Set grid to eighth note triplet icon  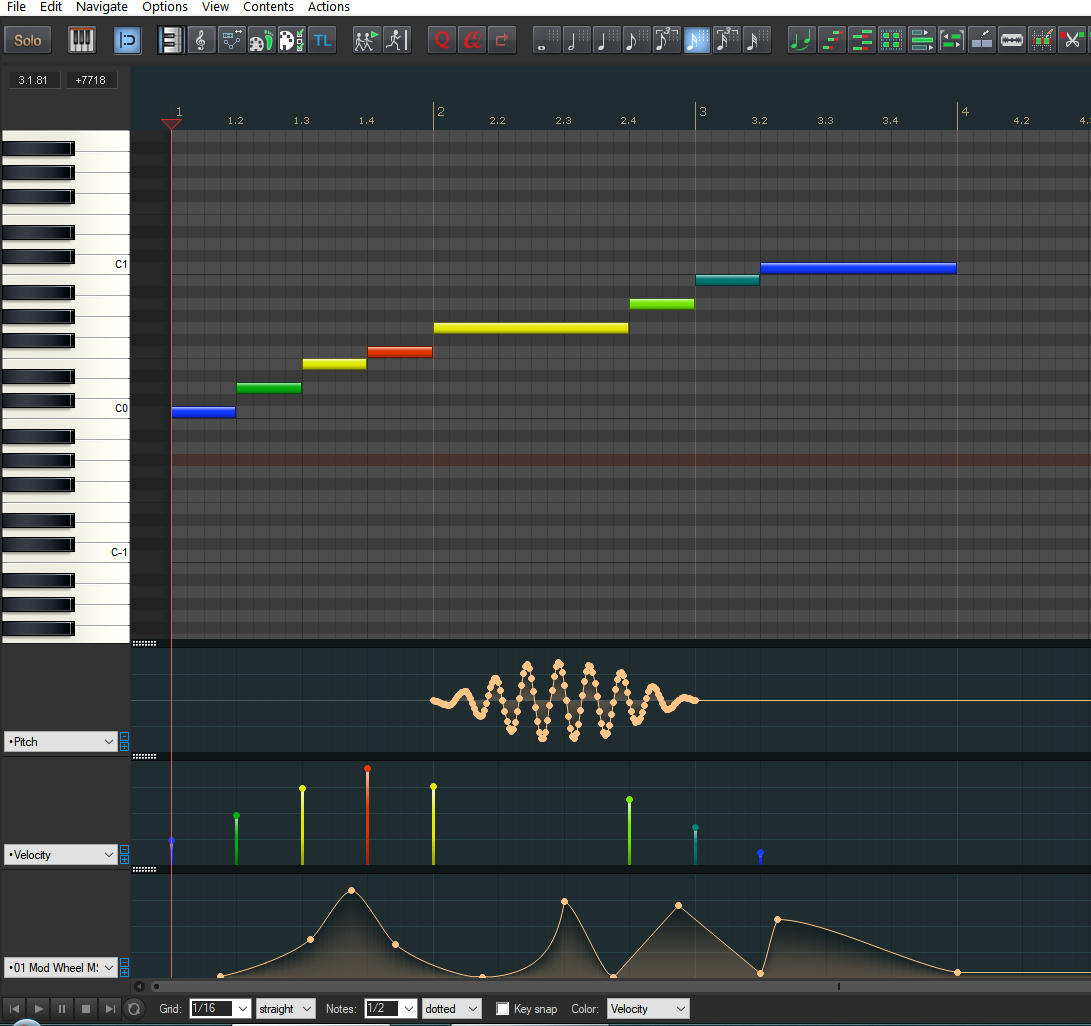click(x=667, y=40)
